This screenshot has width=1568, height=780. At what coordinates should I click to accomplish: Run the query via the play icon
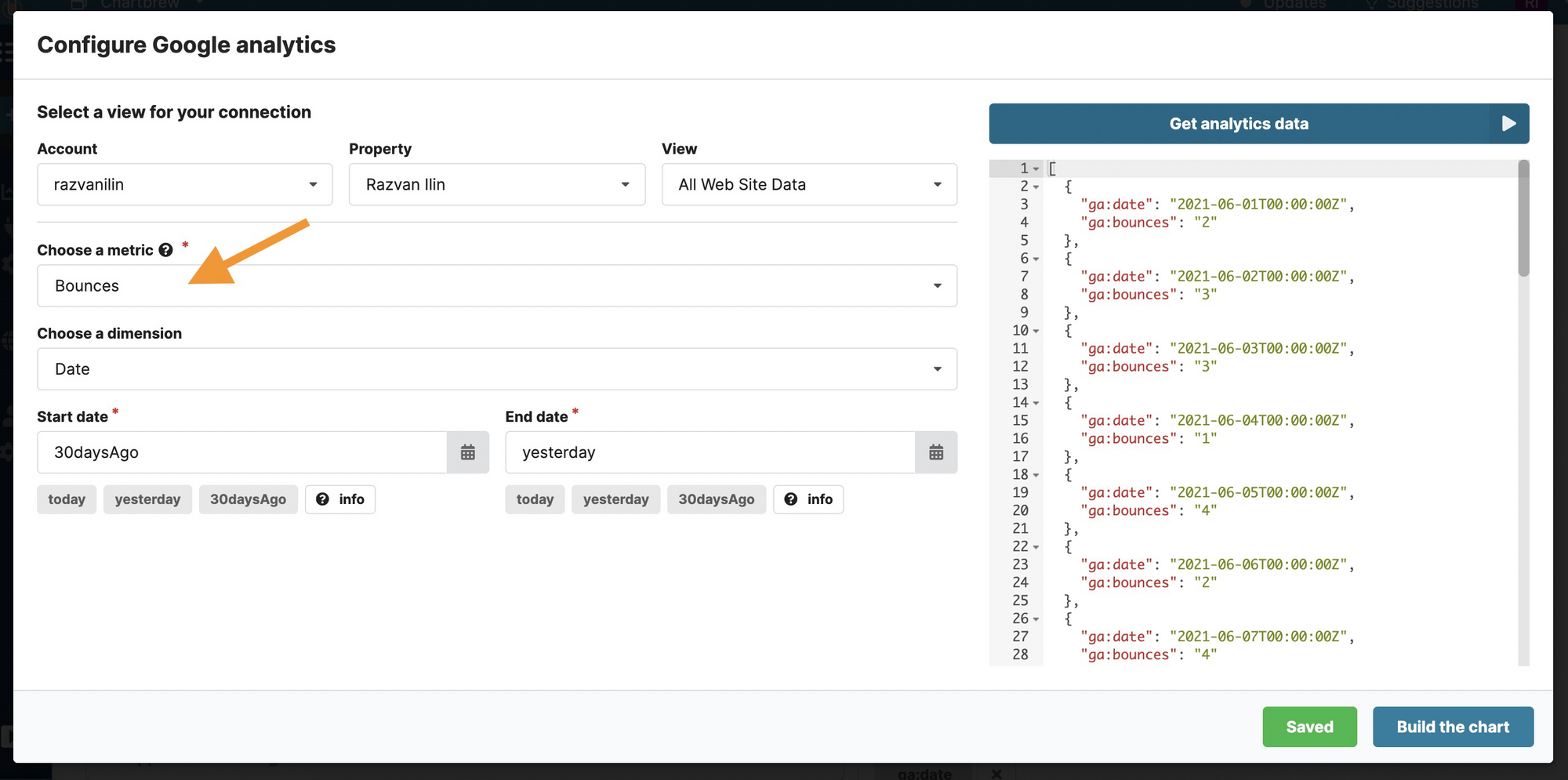click(1508, 123)
